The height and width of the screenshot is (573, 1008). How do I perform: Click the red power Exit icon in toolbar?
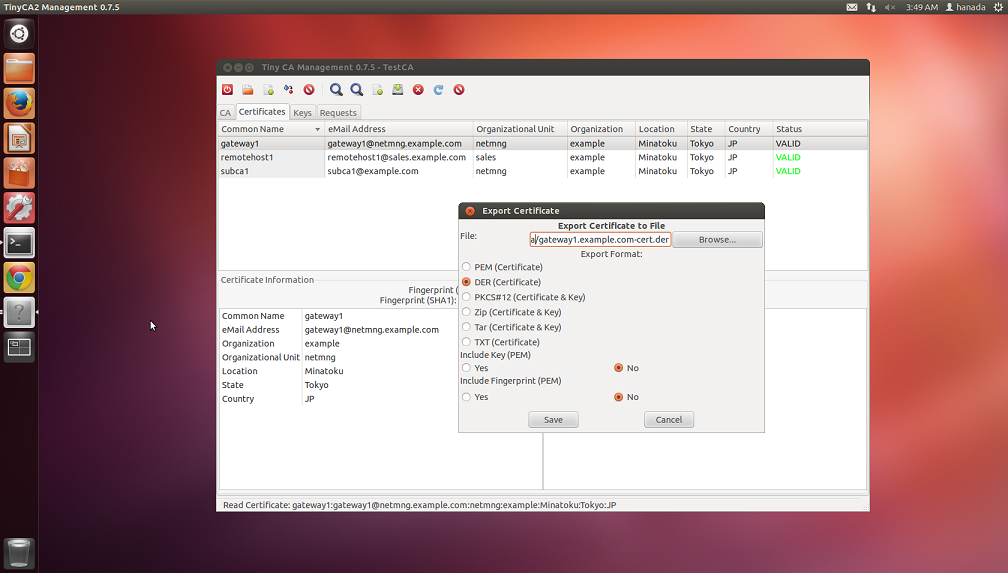(x=227, y=90)
